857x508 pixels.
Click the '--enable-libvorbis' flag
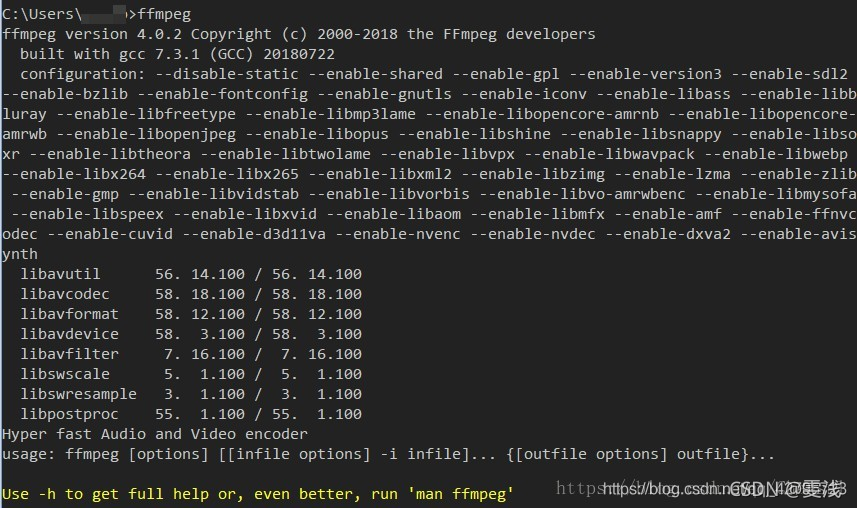389,194
